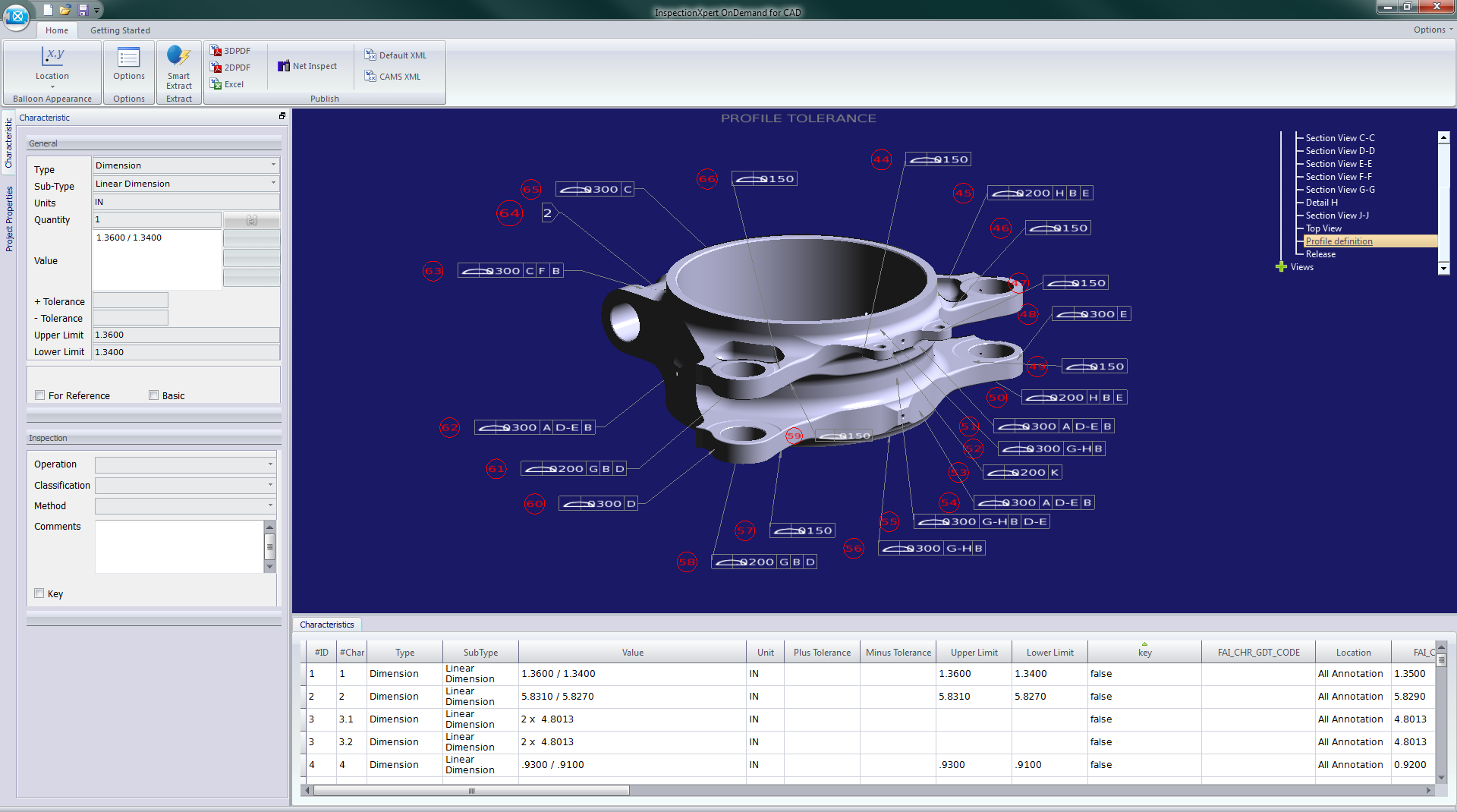Enable the Key checkbox in Inspection section
Image resolution: width=1457 pixels, height=812 pixels.
(x=39, y=593)
